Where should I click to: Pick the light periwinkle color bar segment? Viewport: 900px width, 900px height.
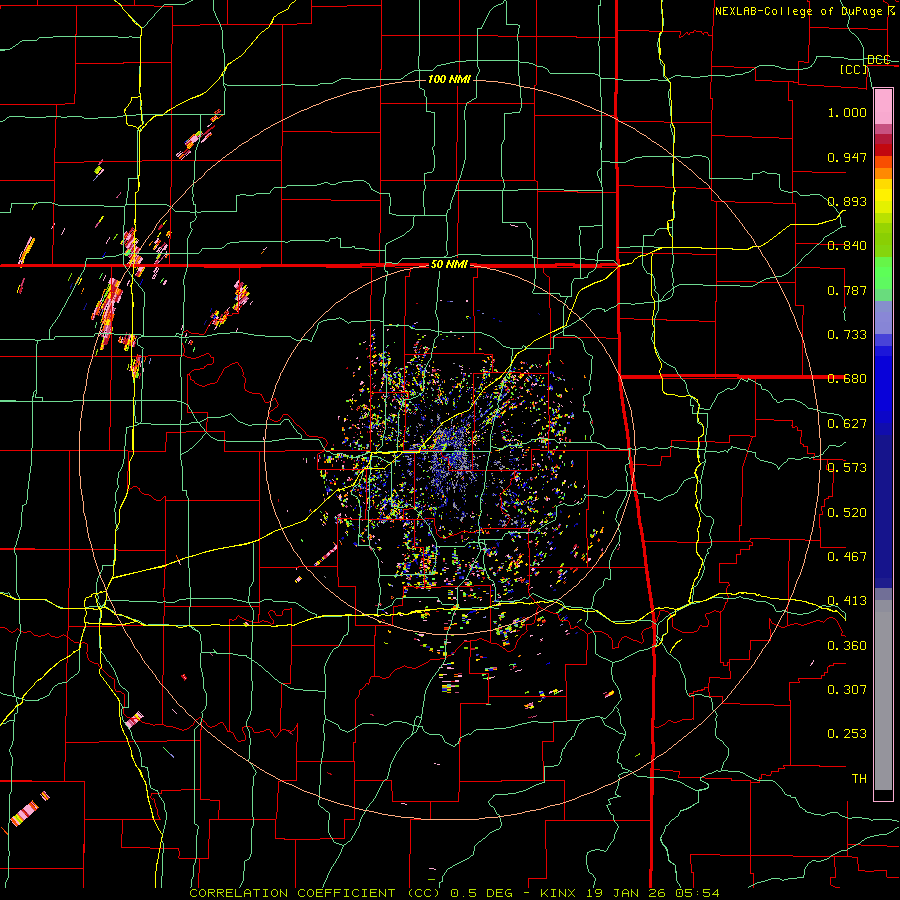click(x=883, y=317)
